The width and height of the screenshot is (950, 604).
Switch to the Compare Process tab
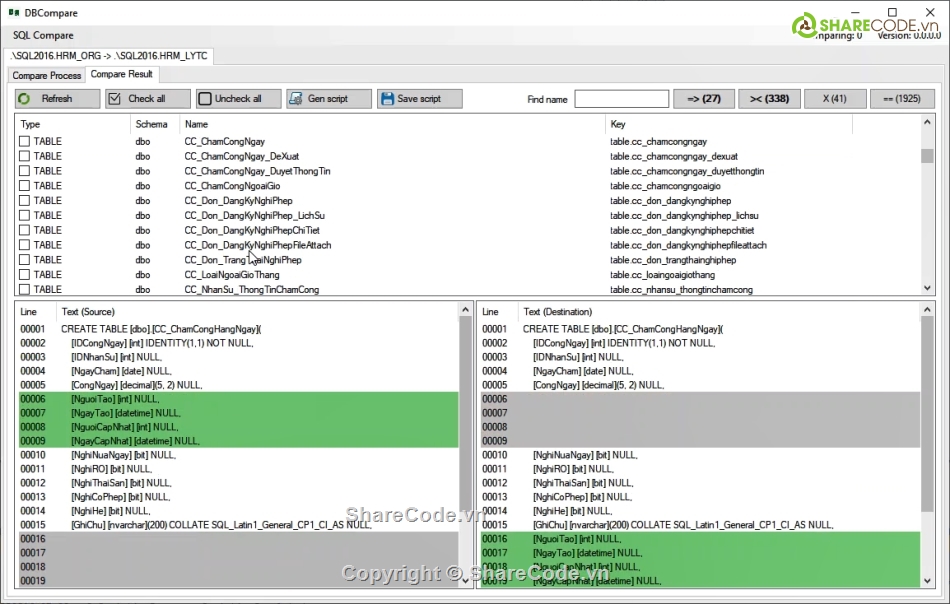(x=47, y=75)
